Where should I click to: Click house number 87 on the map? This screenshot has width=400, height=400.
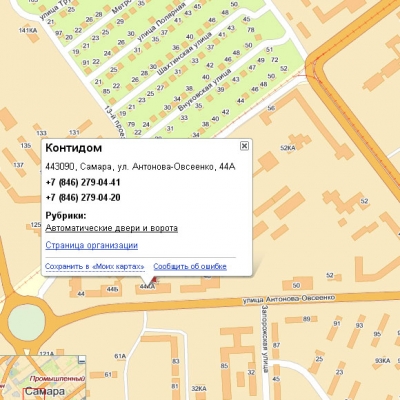coord(276,345)
